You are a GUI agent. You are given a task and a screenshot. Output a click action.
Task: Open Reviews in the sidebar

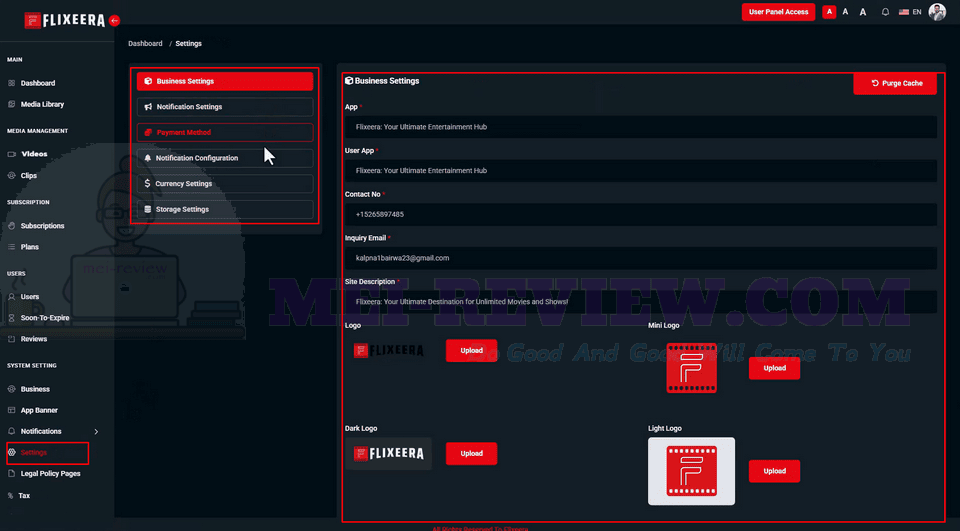click(x=34, y=339)
